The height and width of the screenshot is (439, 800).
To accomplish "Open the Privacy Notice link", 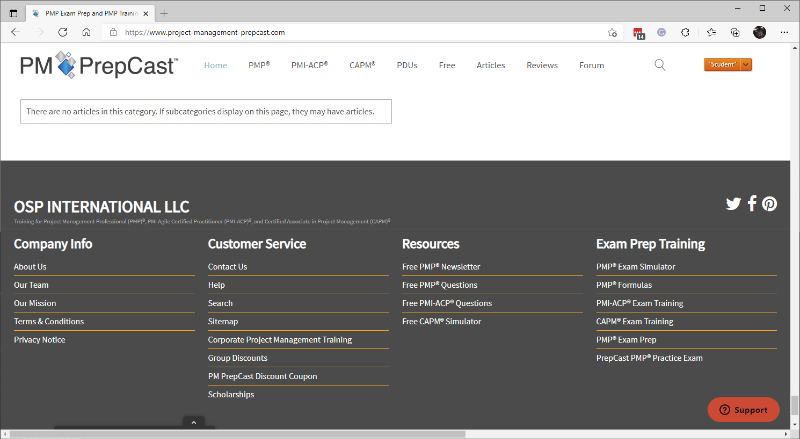I will [x=39, y=340].
